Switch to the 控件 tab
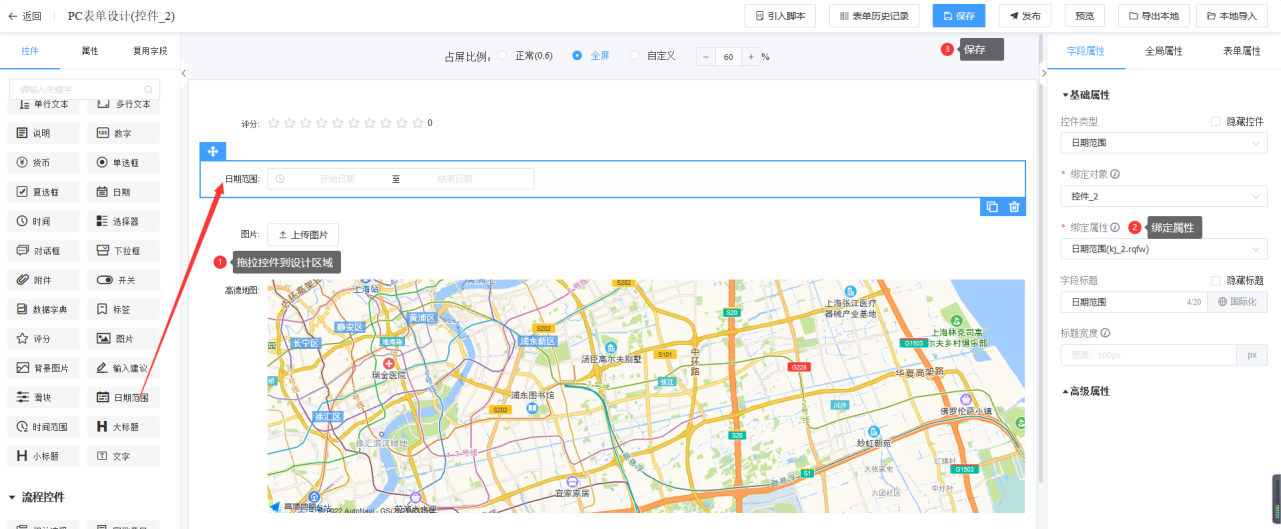The image size is (1281, 529). tap(30, 50)
